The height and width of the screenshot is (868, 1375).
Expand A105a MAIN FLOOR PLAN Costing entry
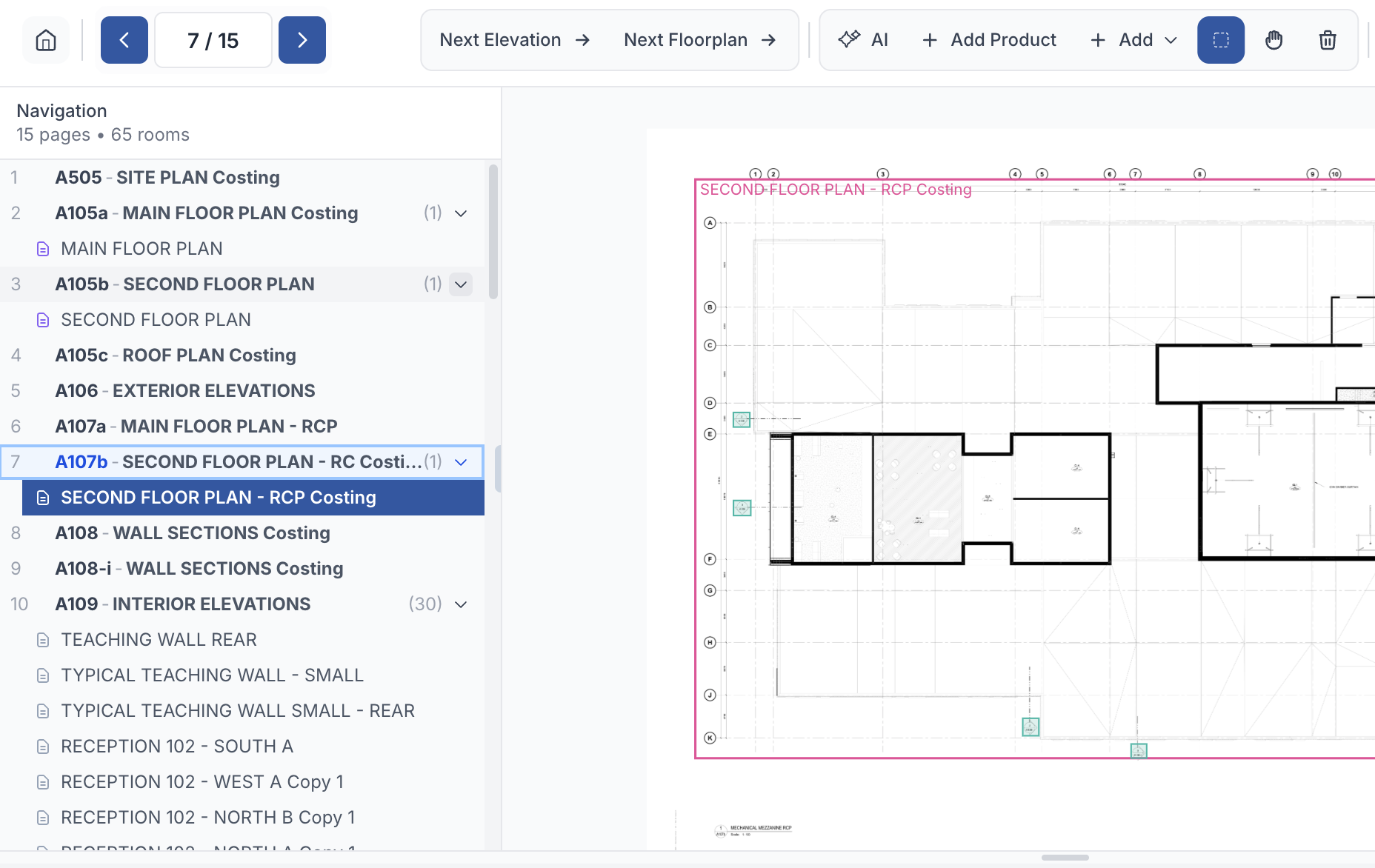point(460,213)
